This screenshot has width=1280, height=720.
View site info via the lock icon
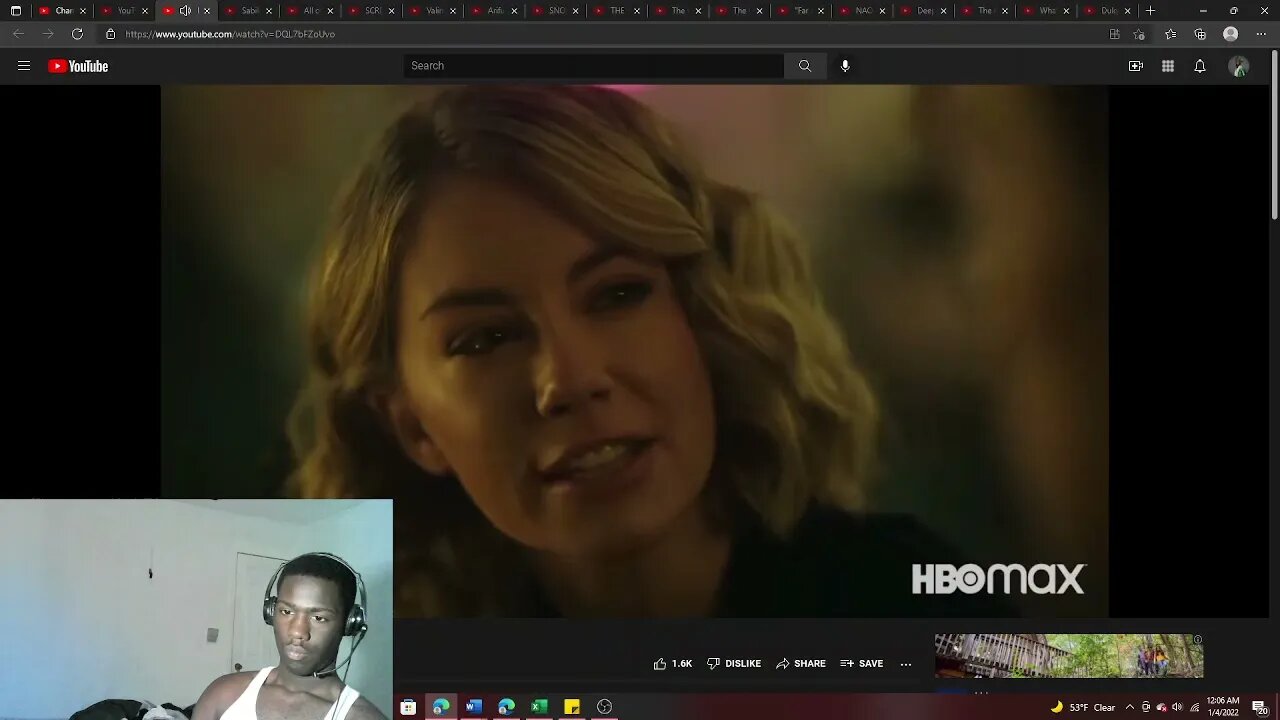click(110, 34)
